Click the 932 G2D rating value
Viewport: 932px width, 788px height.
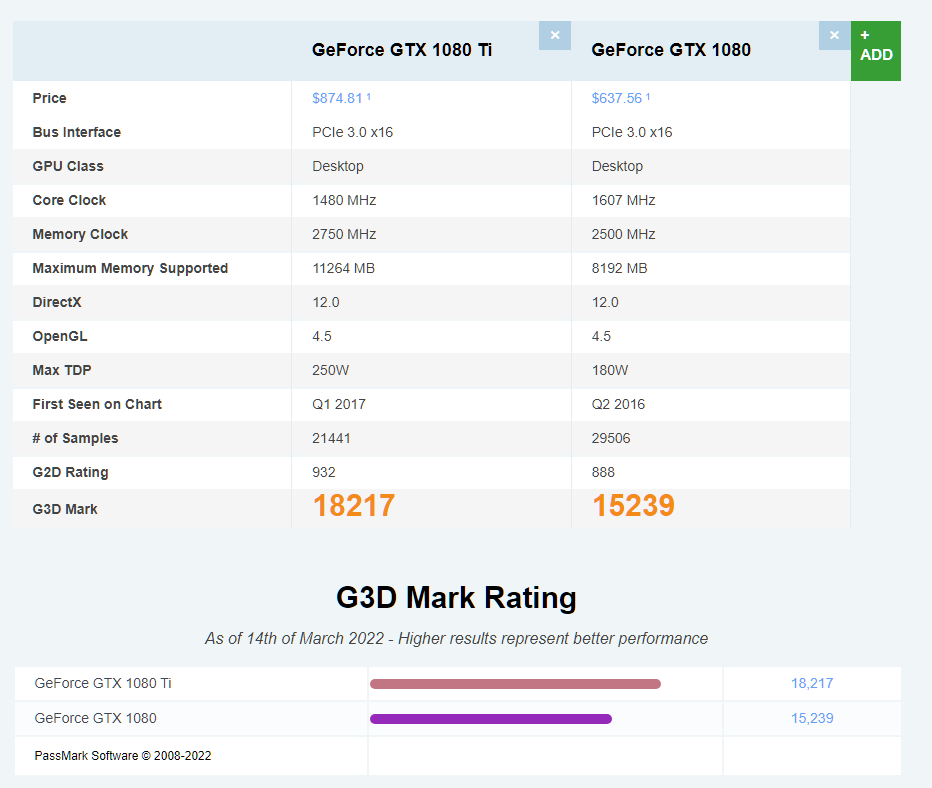[x=324, y=472]
